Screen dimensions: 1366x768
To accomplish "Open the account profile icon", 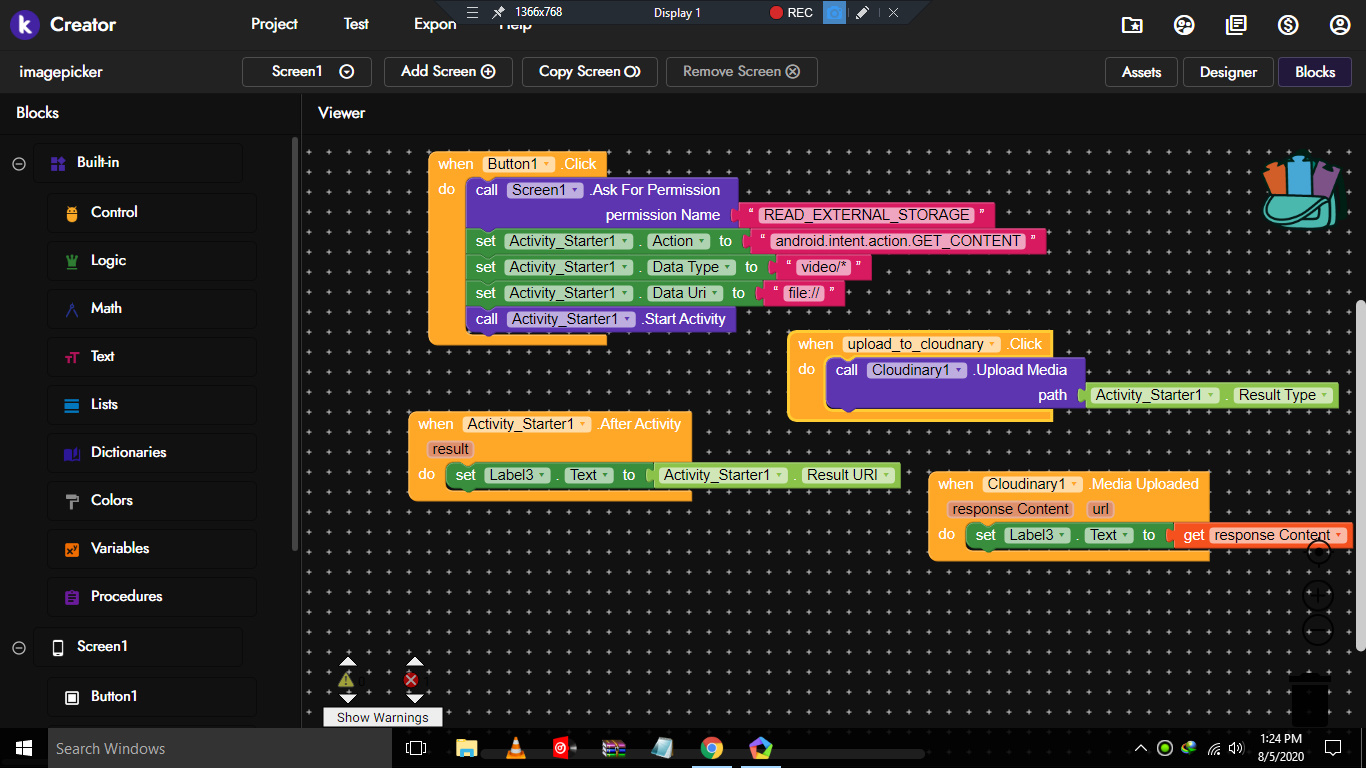I will (x=1339, y=25).
